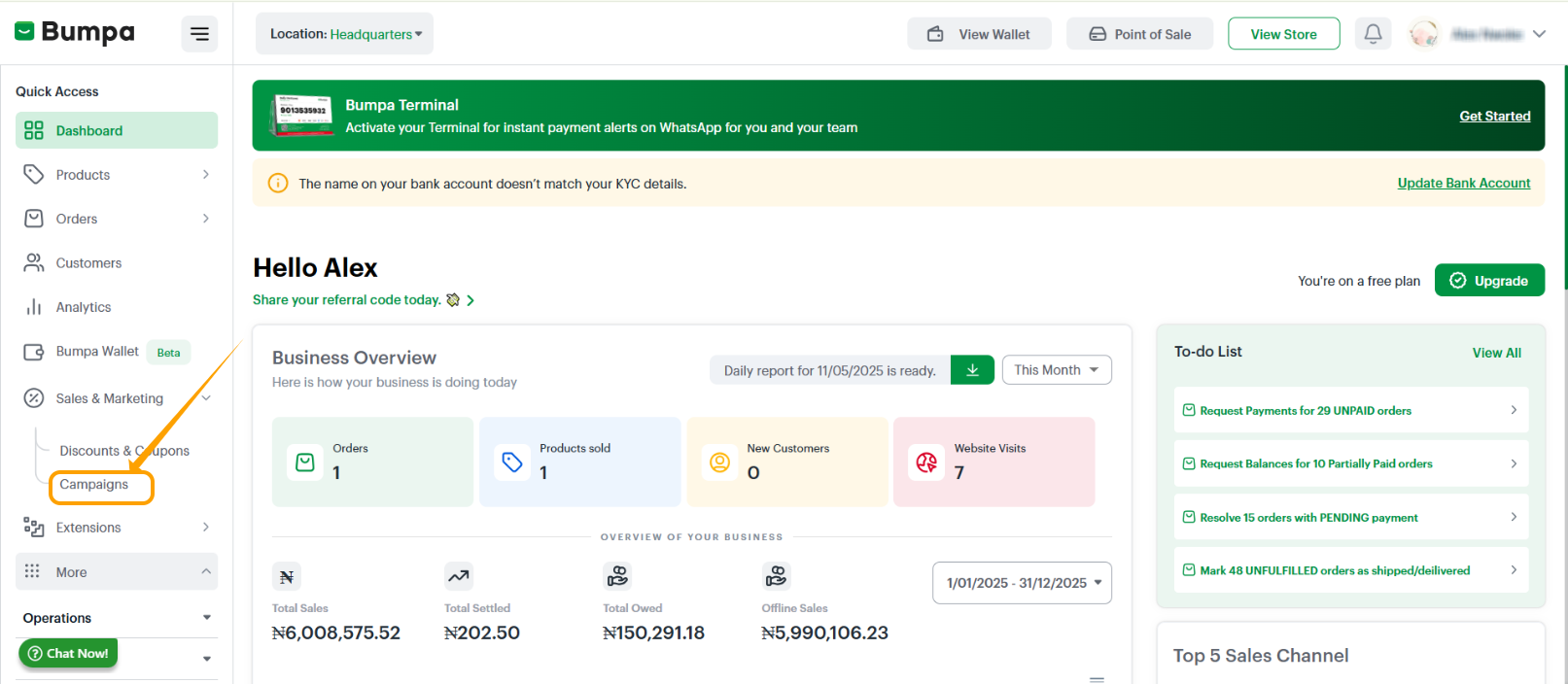The width and height of the screenshot is (1568, 684).
Task: Click the Total Sales naira icon
Action: coord(287,577)
